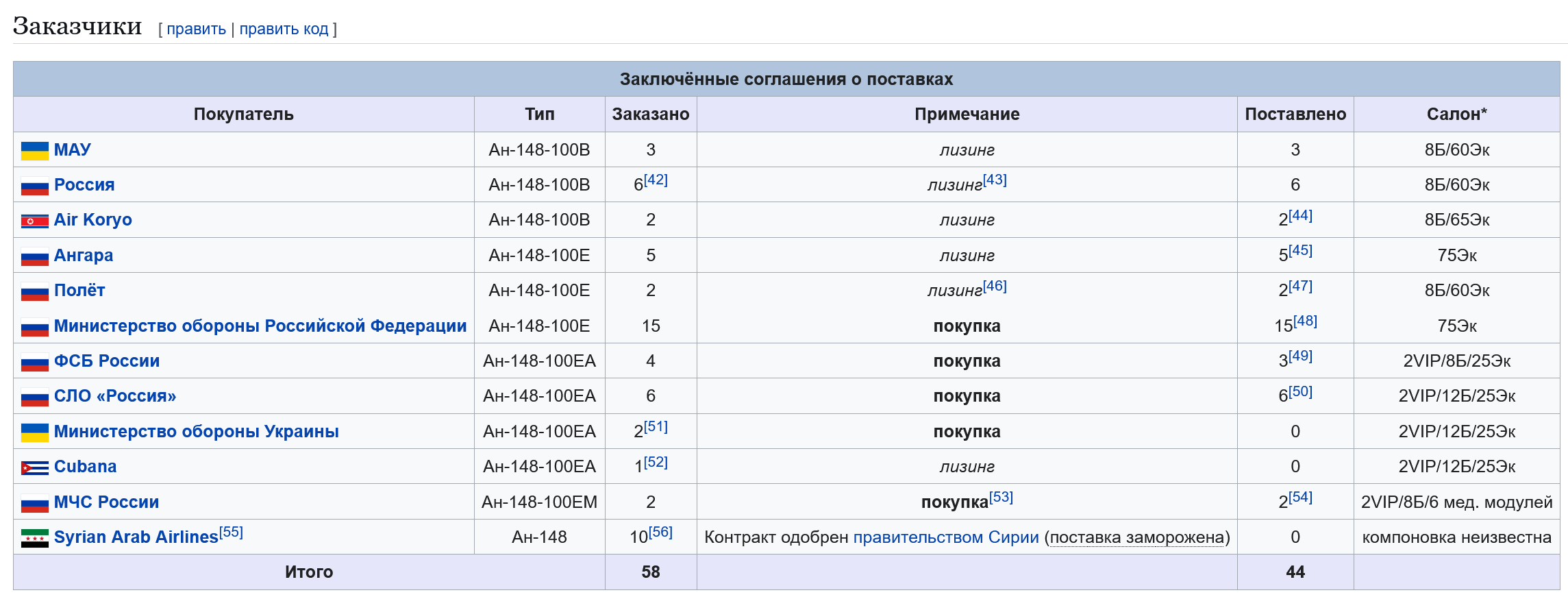Click the flag icon beside МЧС России
1568x597 pixels.
[x=35, y=503]
